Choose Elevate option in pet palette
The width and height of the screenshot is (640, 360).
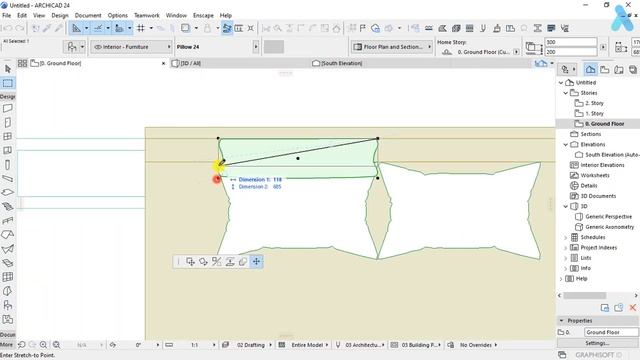[230, 262]
